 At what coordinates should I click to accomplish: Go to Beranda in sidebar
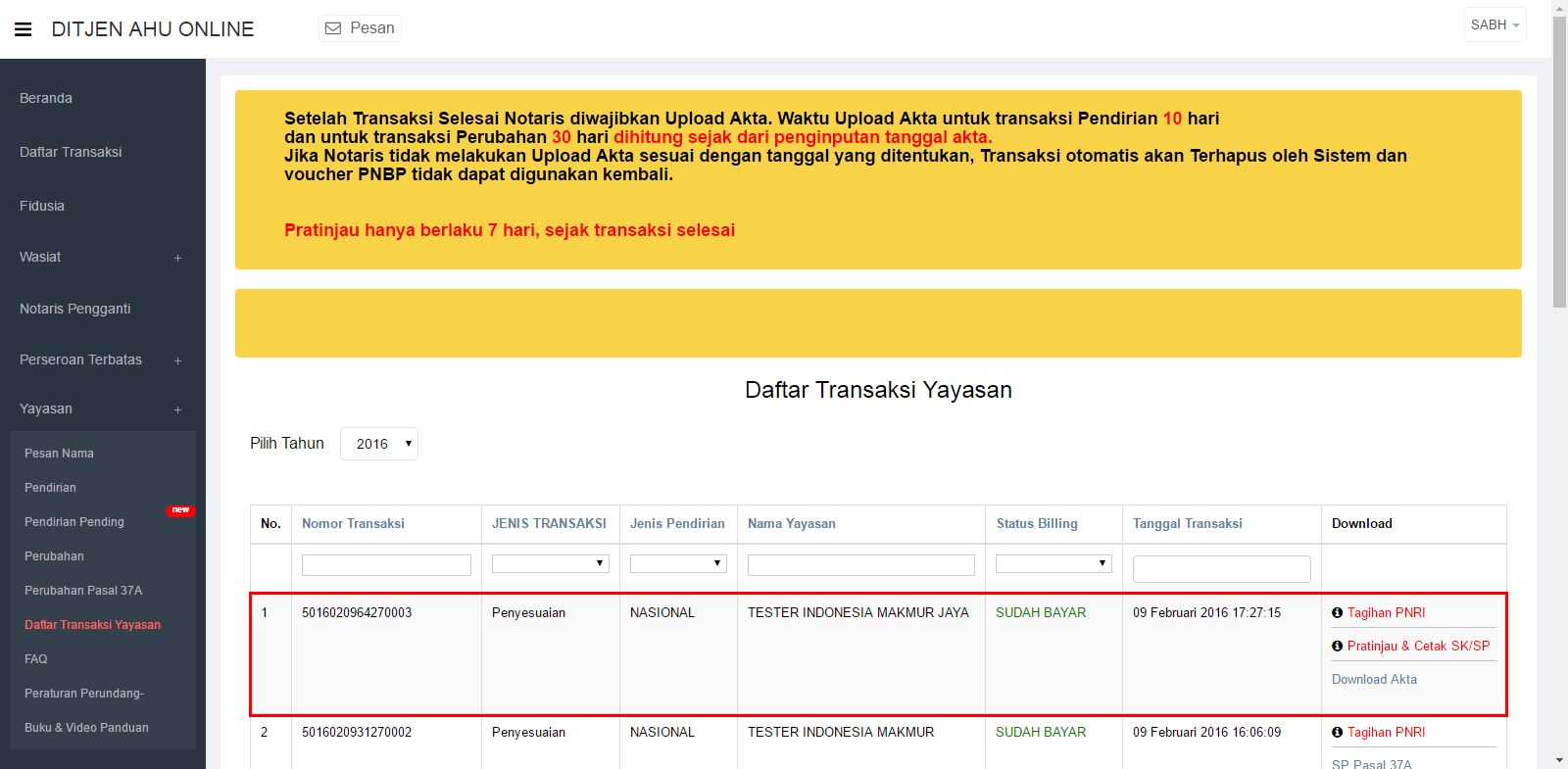coord(46,98)
